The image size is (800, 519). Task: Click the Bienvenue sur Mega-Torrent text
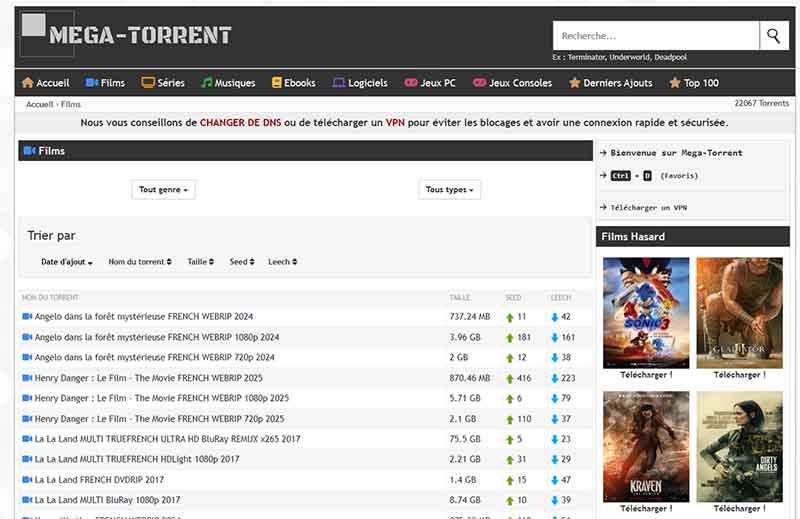(677, 153)
